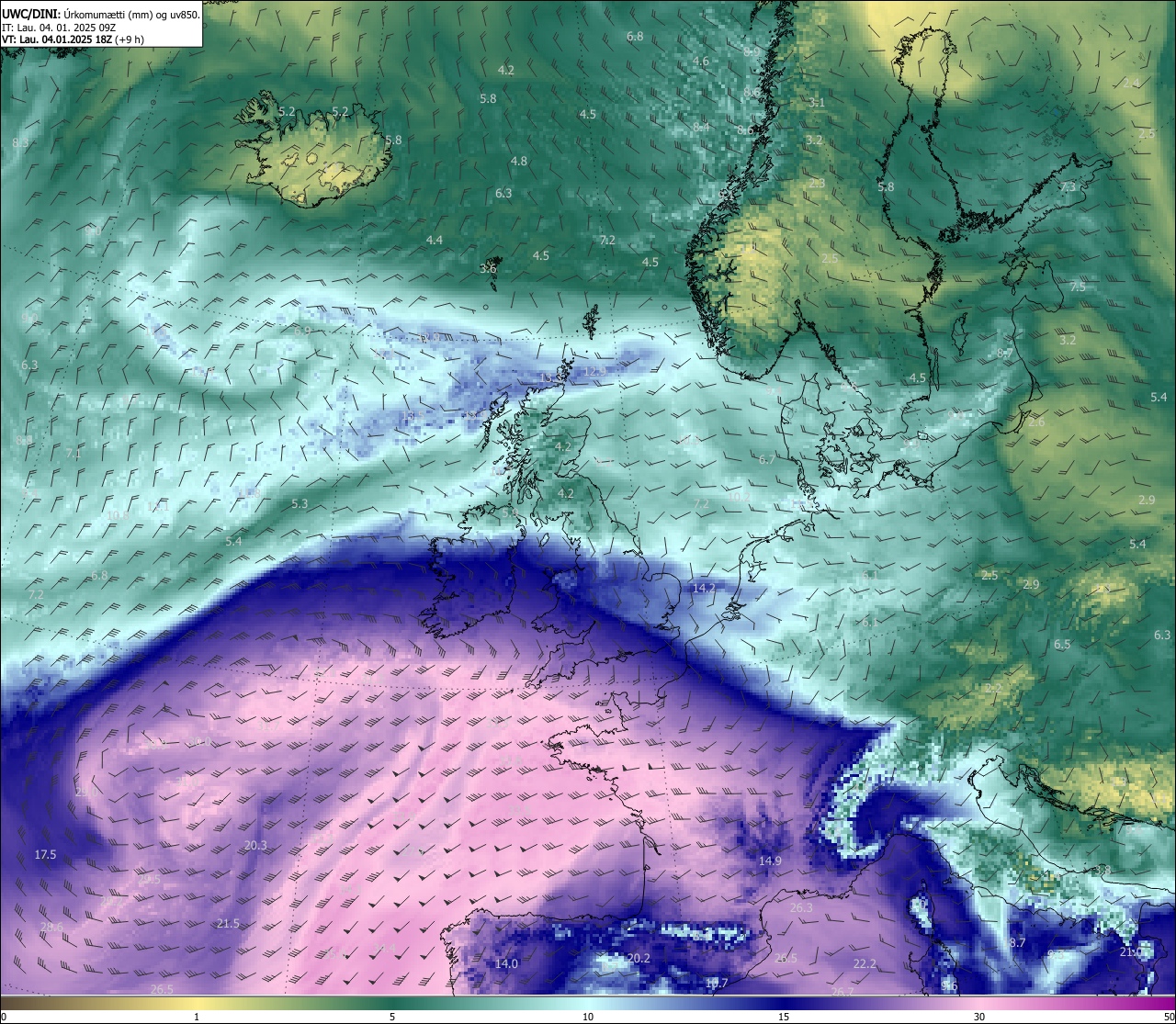Click the 4.8 value label
Viewport: 1176px width, 1024px height.
click(x=519, y=161)
